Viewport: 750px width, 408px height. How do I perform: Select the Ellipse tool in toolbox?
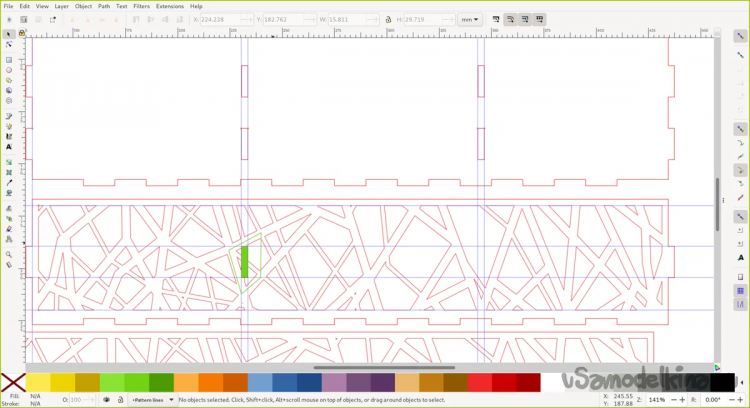pos(9,70)
